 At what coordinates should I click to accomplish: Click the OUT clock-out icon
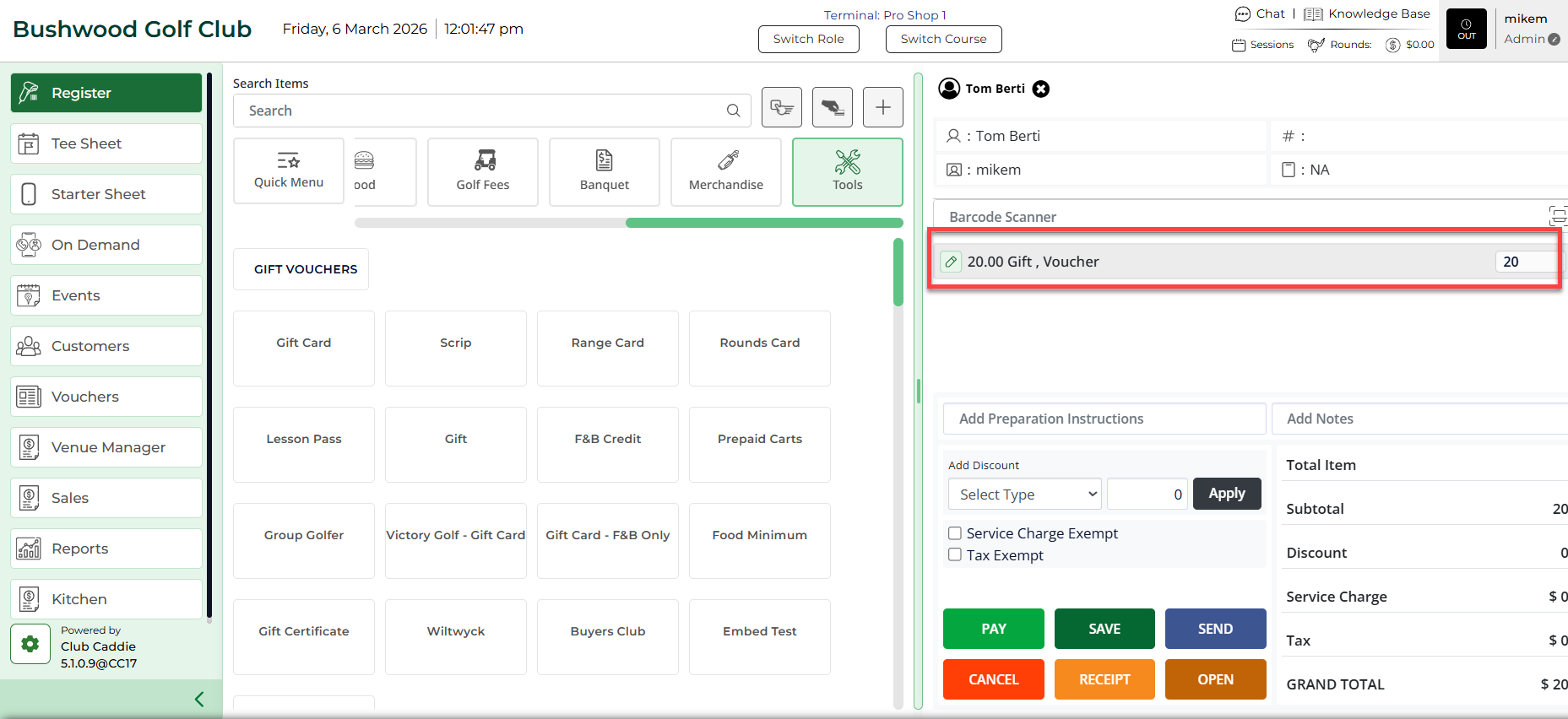pos(1466,29)
